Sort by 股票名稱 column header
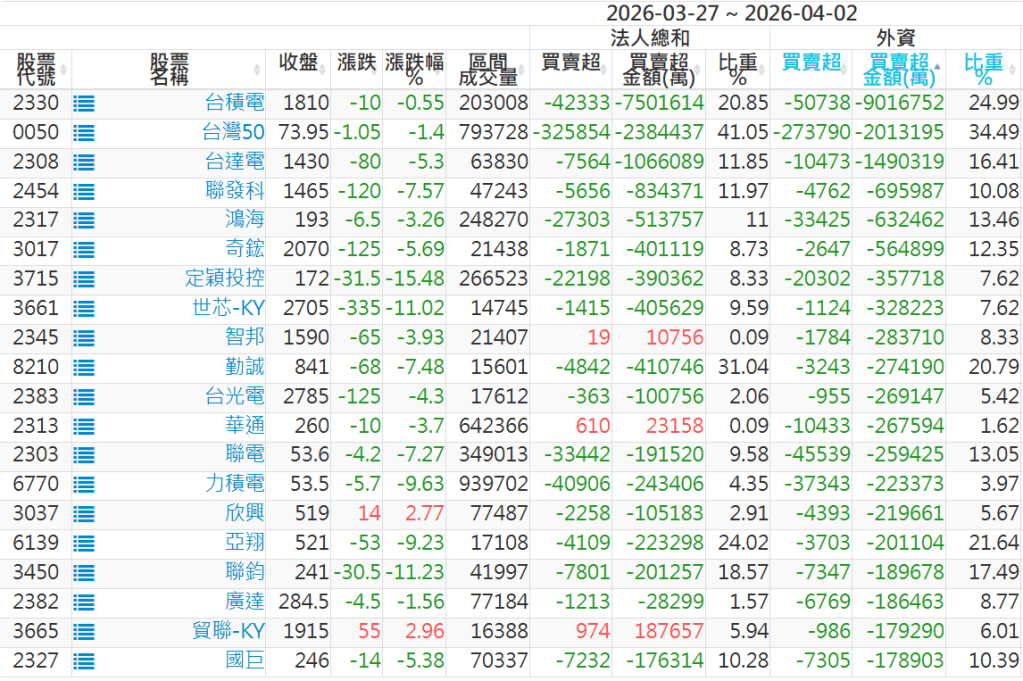This screenshot has width=1023, height=681. 169,69
